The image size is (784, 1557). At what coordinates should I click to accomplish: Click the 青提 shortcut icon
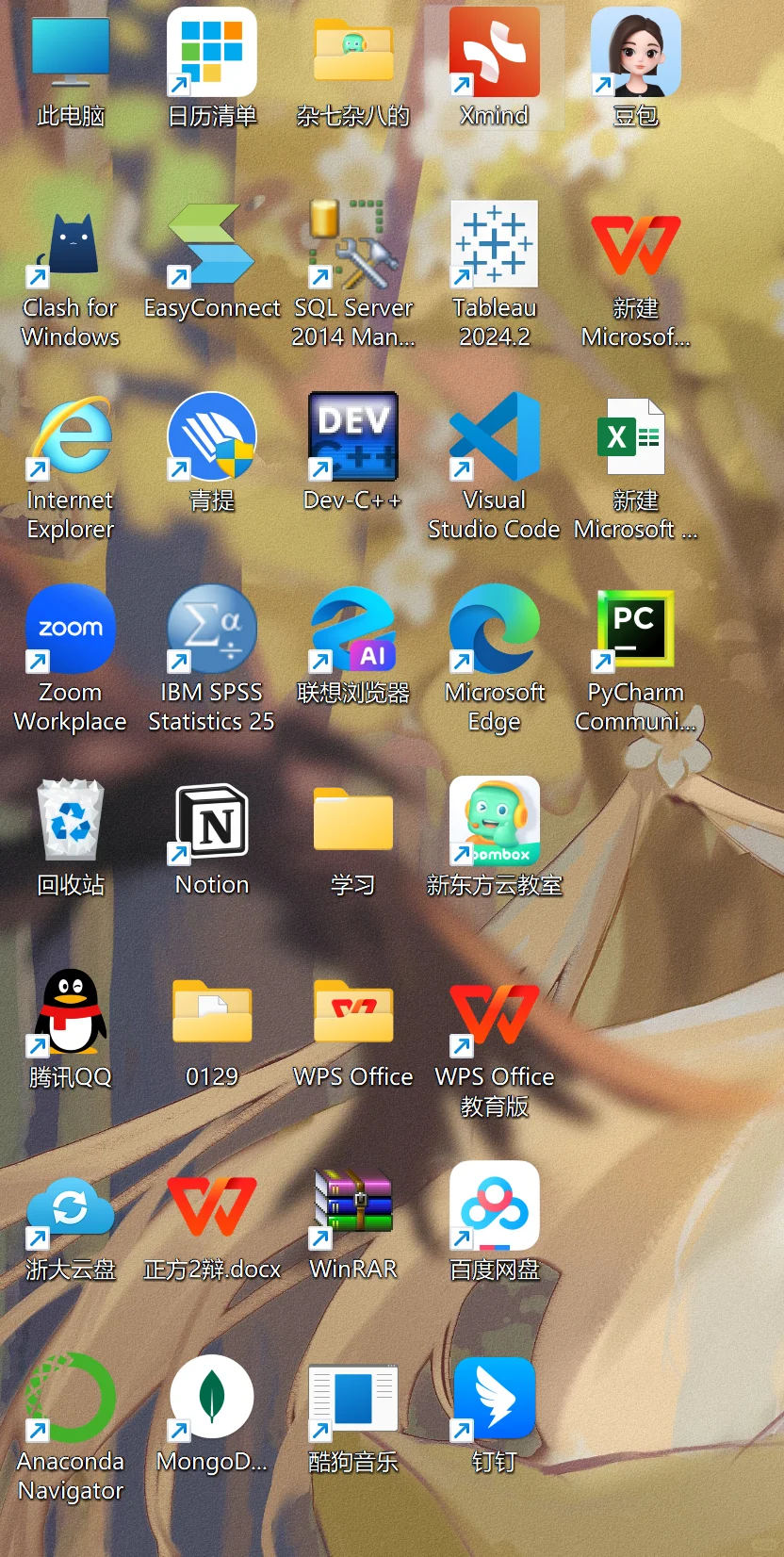pos(212,436)
